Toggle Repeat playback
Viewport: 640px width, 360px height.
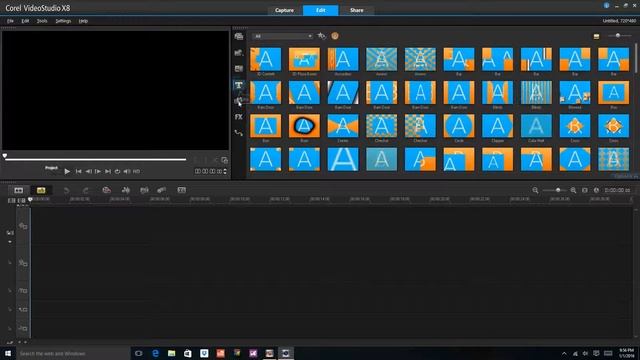(x=117, y=171)
